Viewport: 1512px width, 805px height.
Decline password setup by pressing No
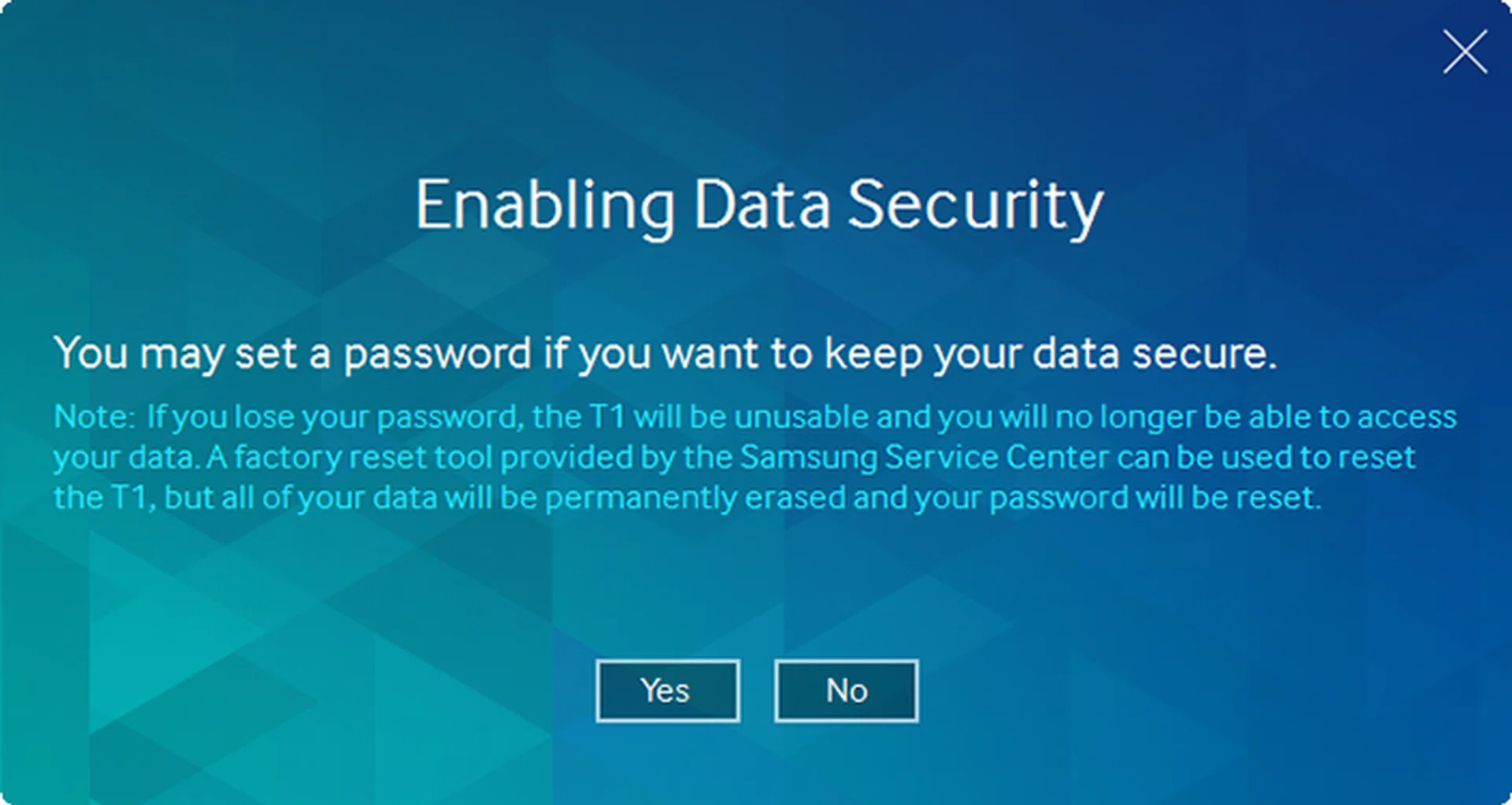pos(846,691)
